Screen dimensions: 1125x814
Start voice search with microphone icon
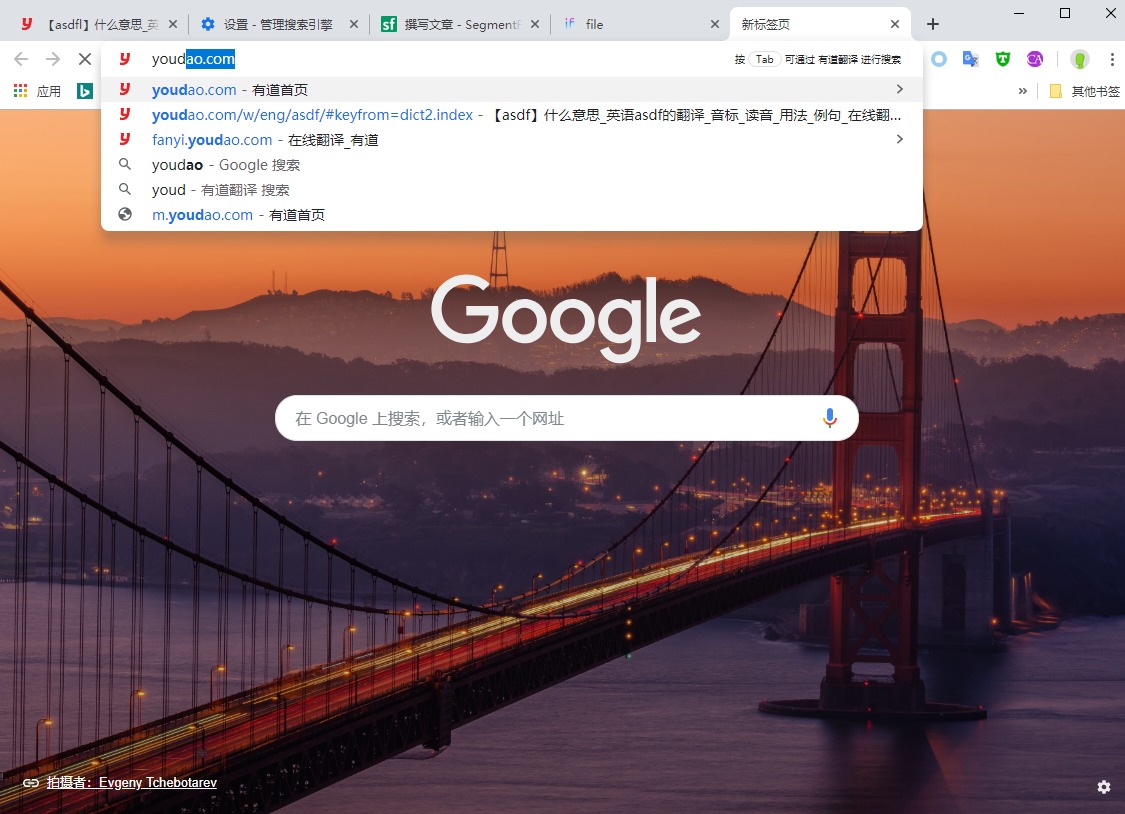(829, 418)
